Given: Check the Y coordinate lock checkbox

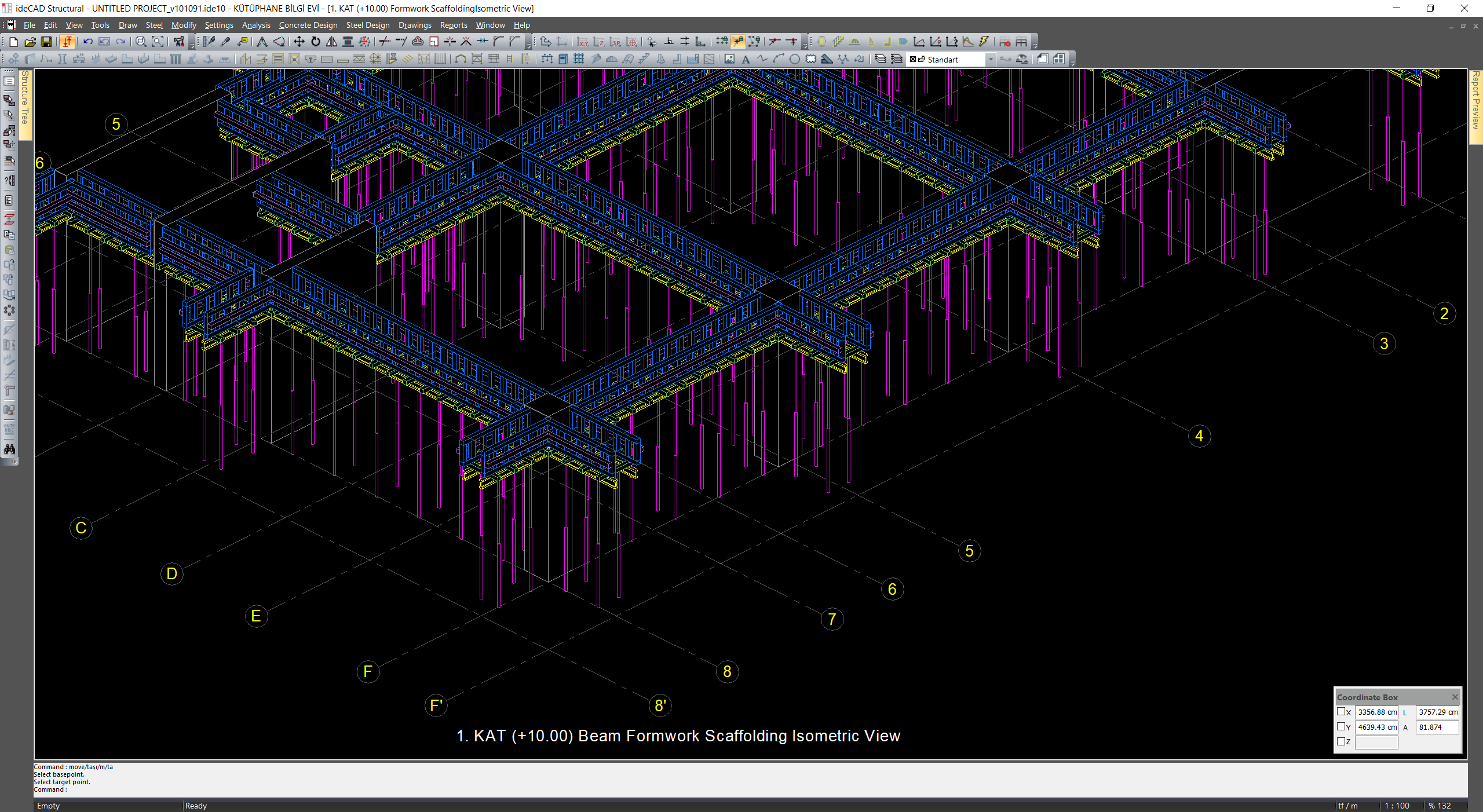Looking at the screenshot, I should pyautogui.click(x=1341, y=726).
